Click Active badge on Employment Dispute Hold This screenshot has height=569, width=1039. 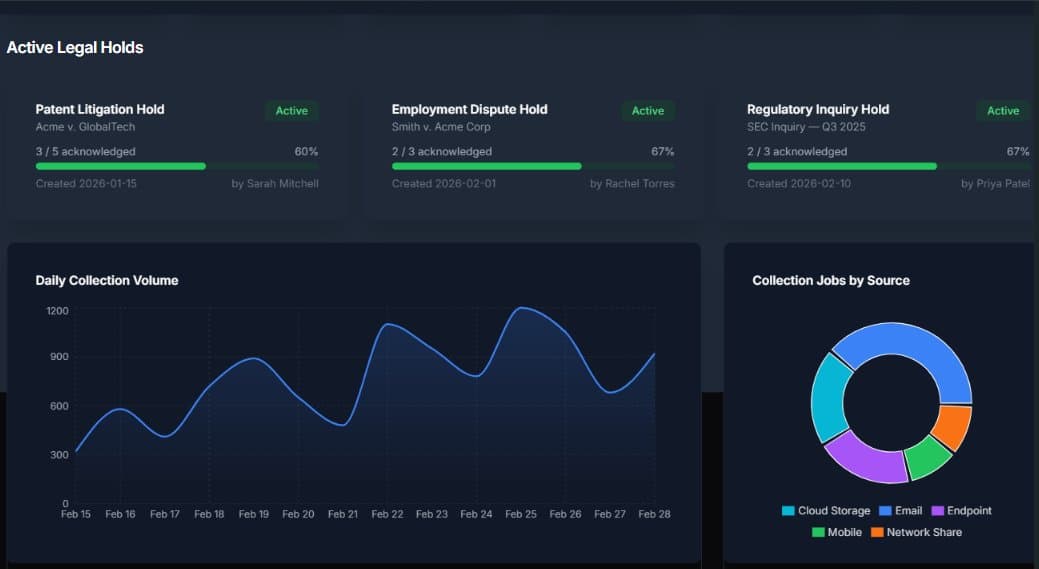coord(647,111)
